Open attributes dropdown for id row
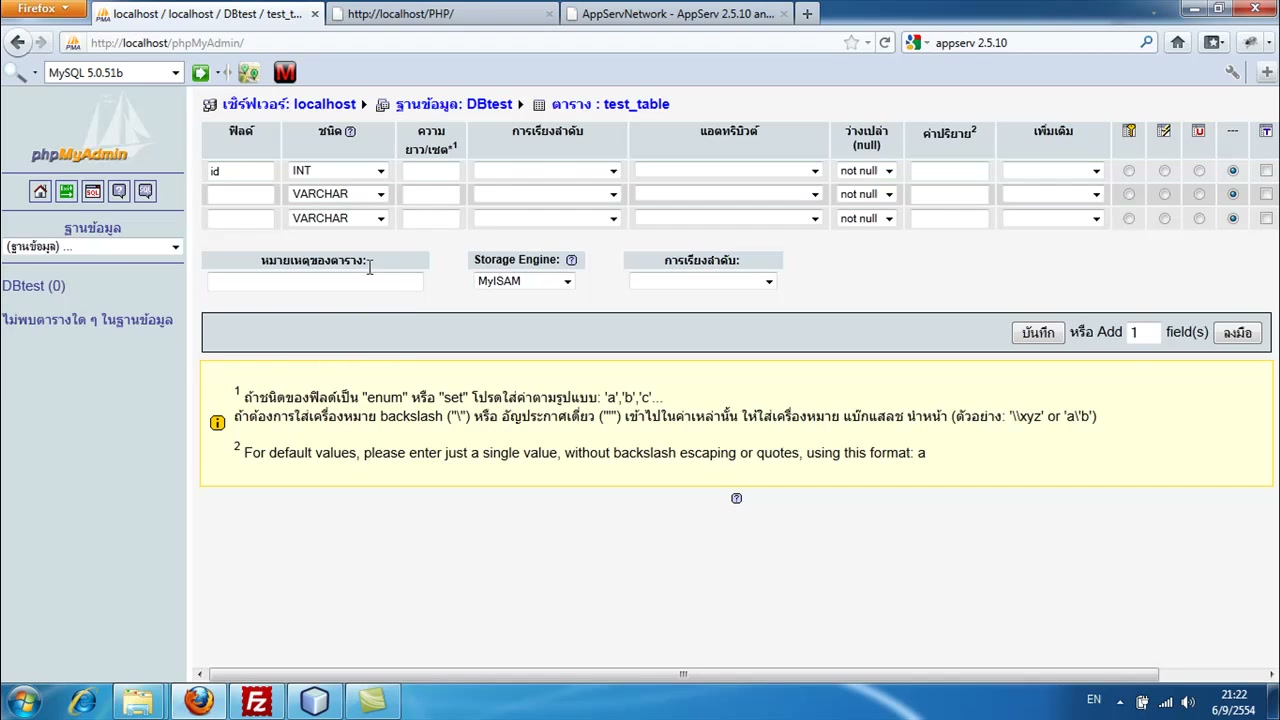The width and height of the screenshot is (1280, 720). [x=729, y=171]
